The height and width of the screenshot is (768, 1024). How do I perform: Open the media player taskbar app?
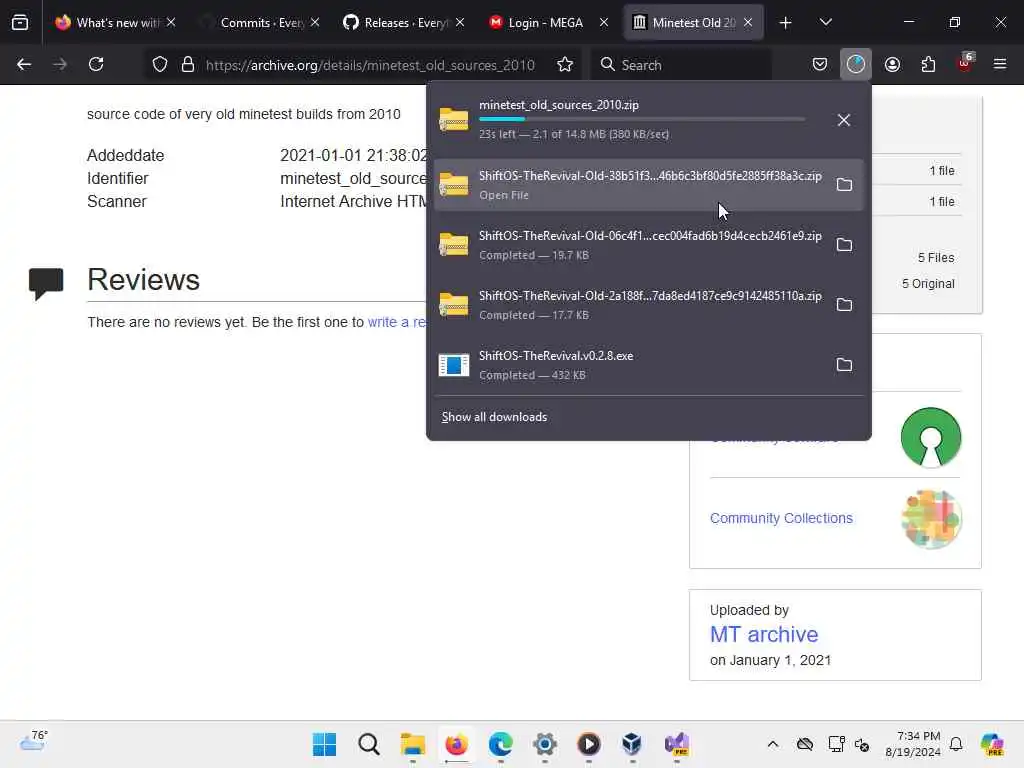tap(588, 744)
